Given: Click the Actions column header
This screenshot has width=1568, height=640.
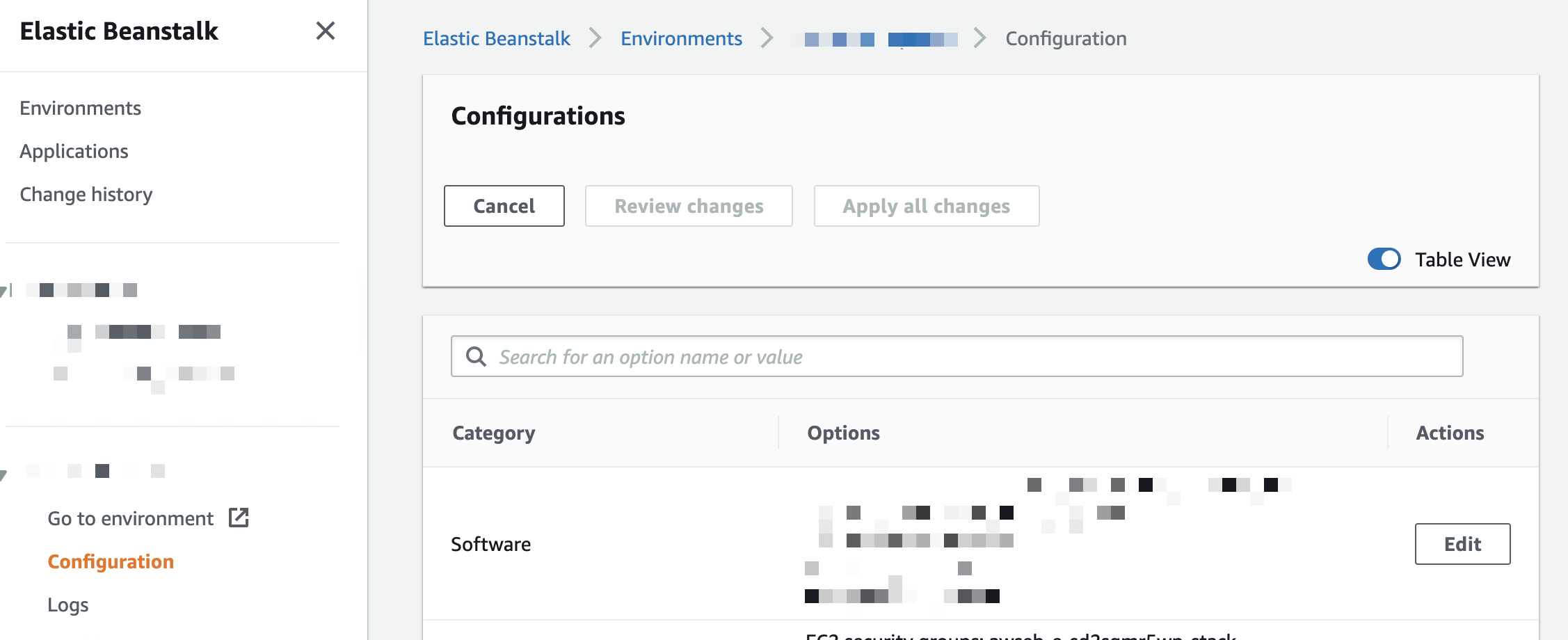Looking at the screenshot, I should (x=1450, y=433).
